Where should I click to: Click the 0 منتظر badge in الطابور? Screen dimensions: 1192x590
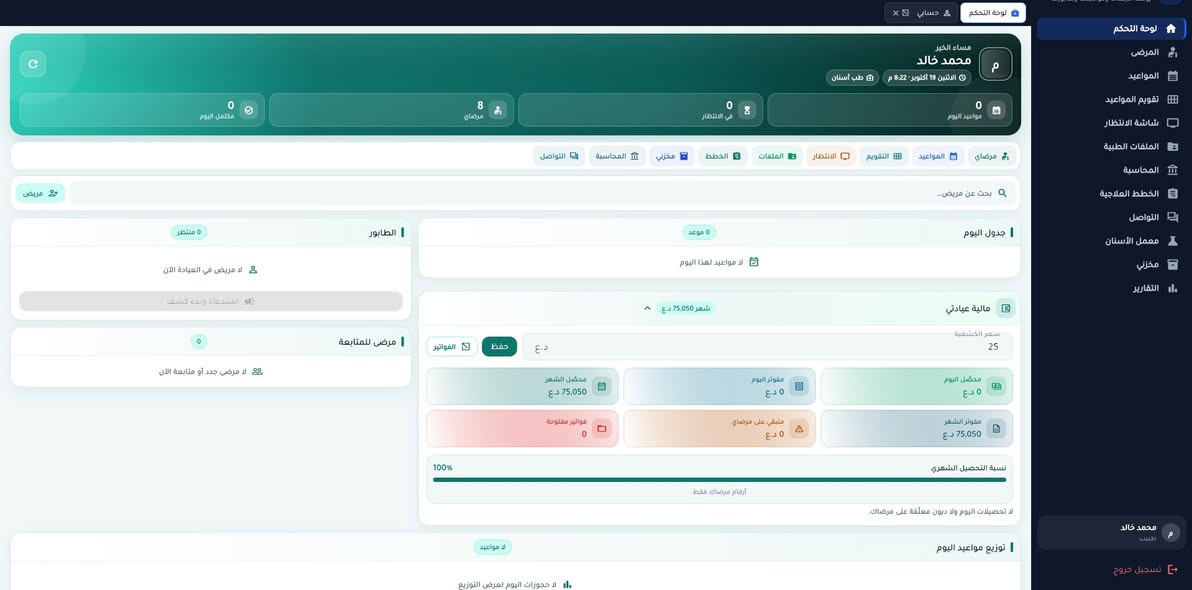(x=189, y=232)
